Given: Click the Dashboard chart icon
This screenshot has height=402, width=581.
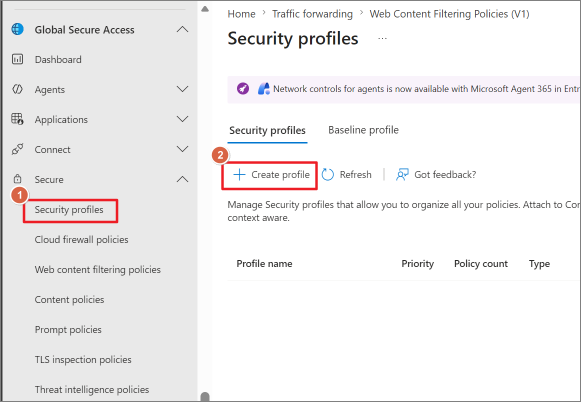Looking at the screenshot, I should tap(17, 59).
